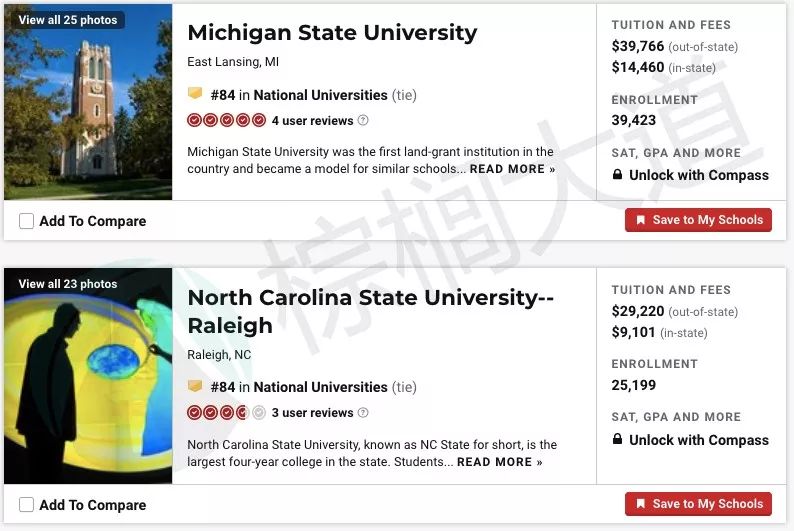
Task: Save Michigan State to My Schools
Action: (698, 220)
